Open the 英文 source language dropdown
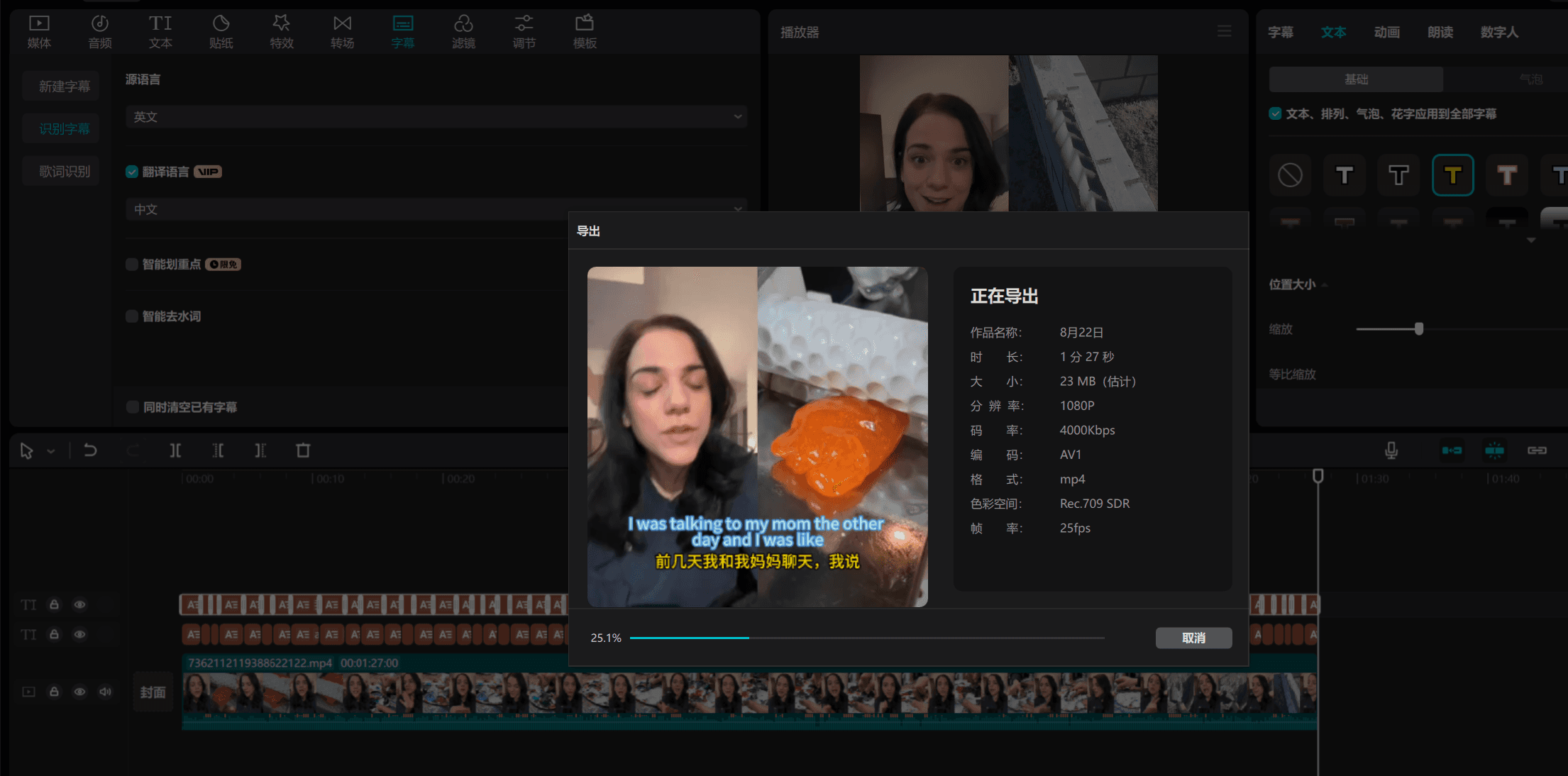Viewport: 1568px width, 776px height. [435, 116]
